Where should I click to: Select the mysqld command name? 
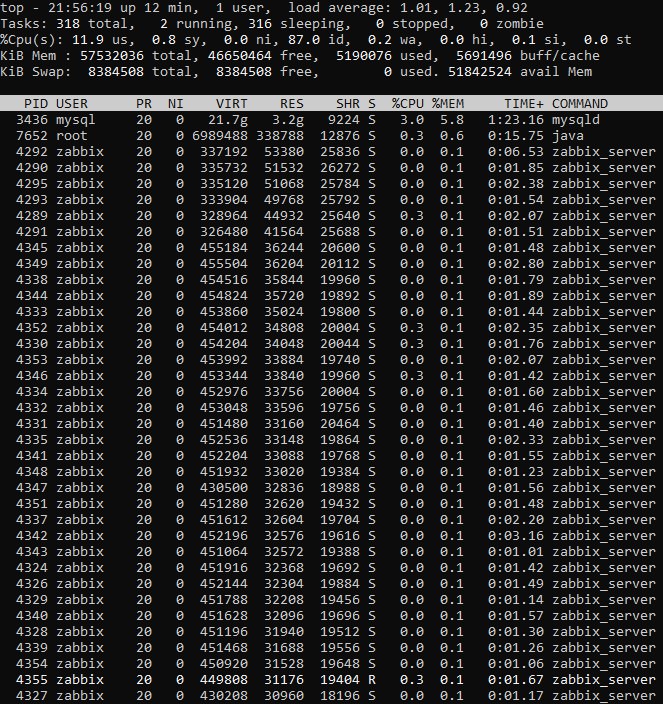575,120
